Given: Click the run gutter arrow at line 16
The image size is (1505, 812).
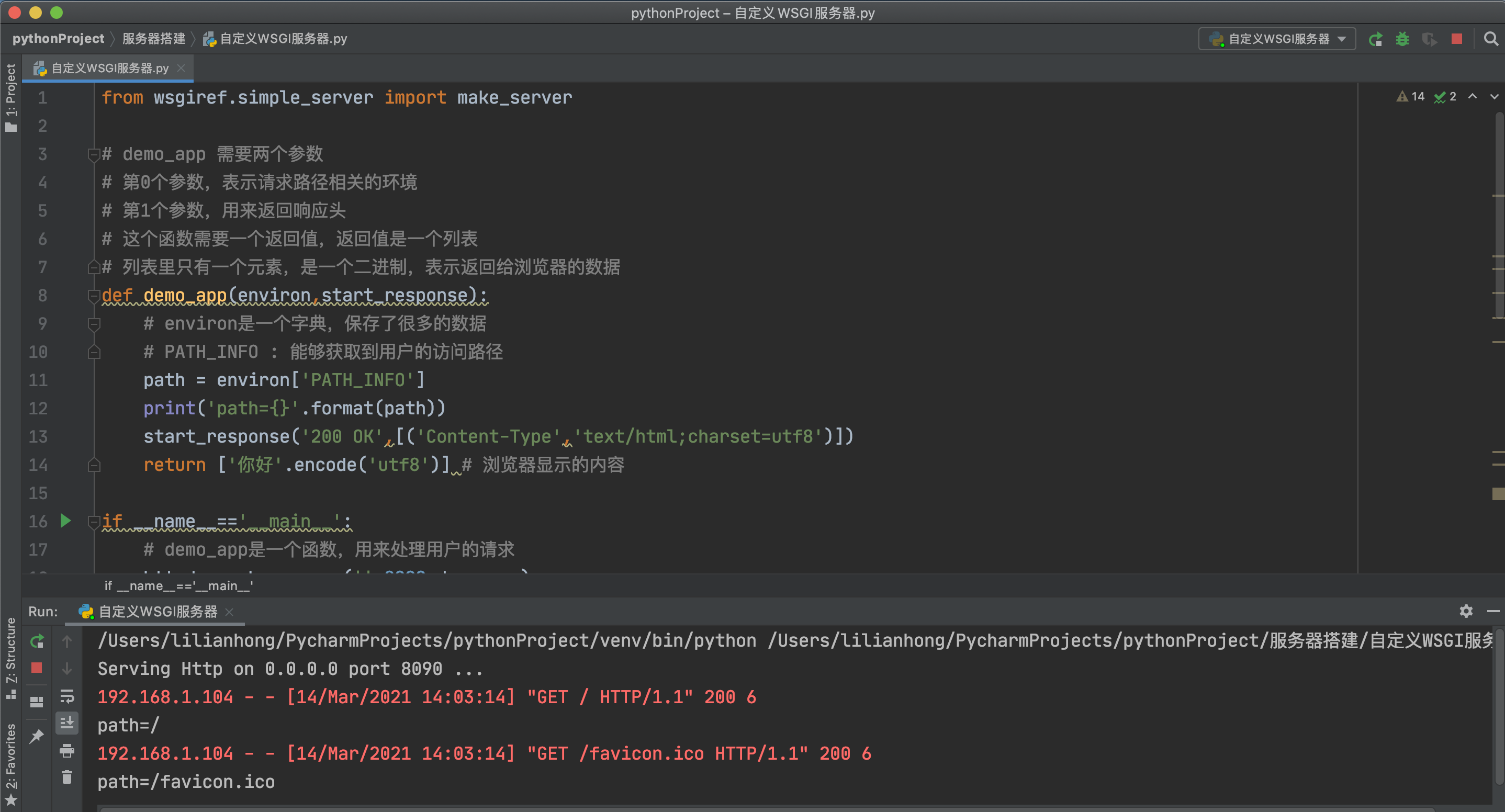Looking at the screenshot, I should click(65, 521).
